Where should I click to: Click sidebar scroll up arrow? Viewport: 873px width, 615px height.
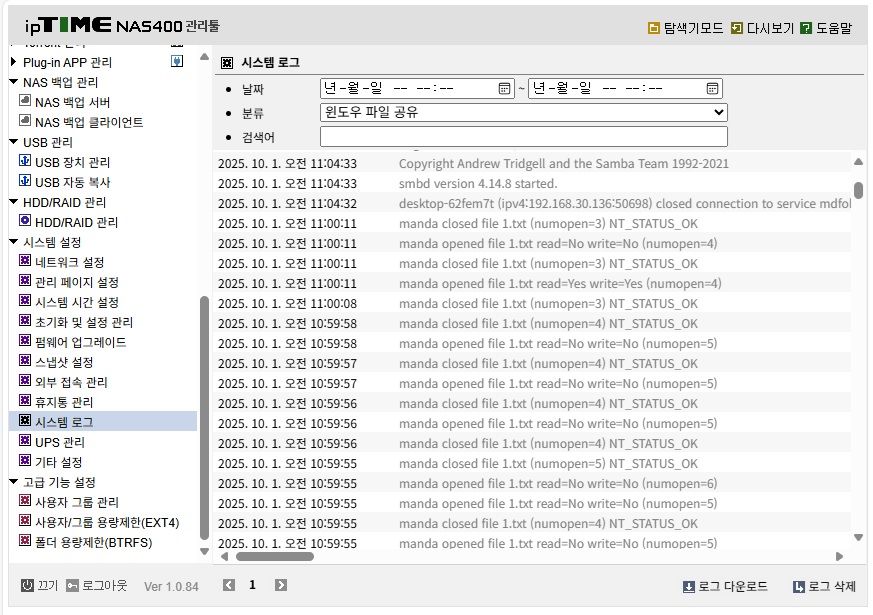pyautogui.click(x=204, y=57)
